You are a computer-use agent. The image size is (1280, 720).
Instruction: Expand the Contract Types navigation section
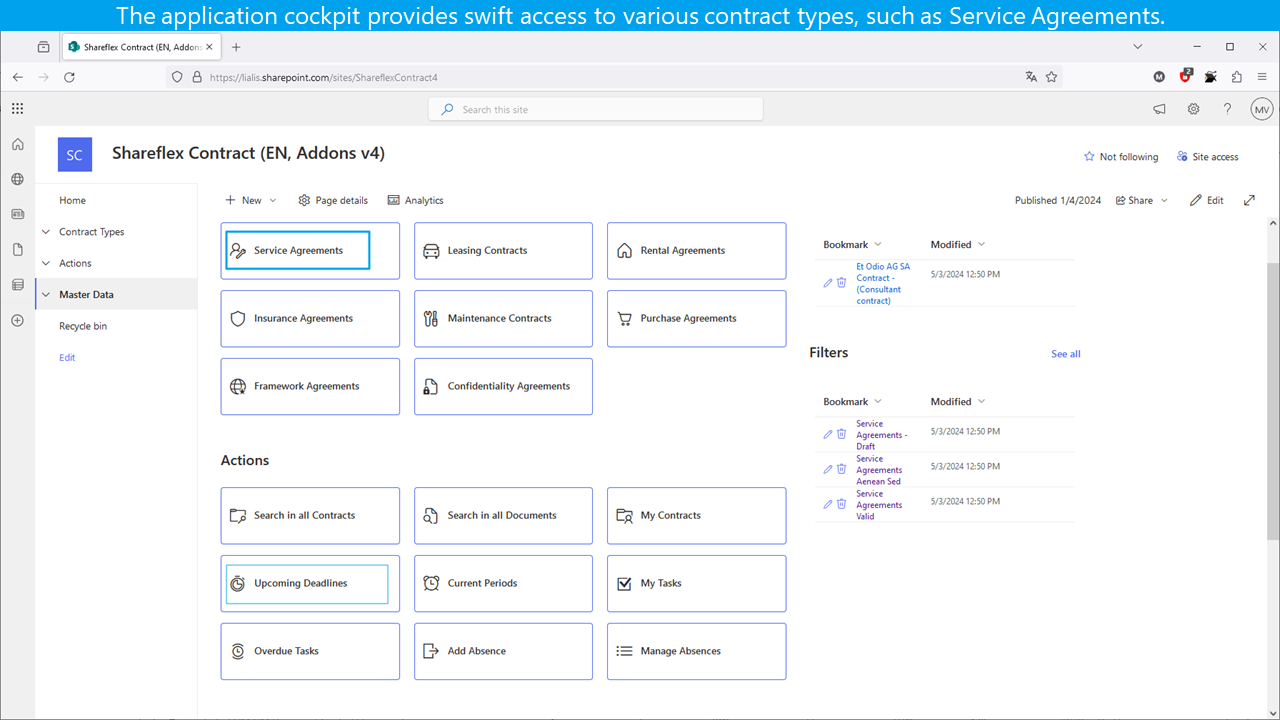tap(46, 232)
